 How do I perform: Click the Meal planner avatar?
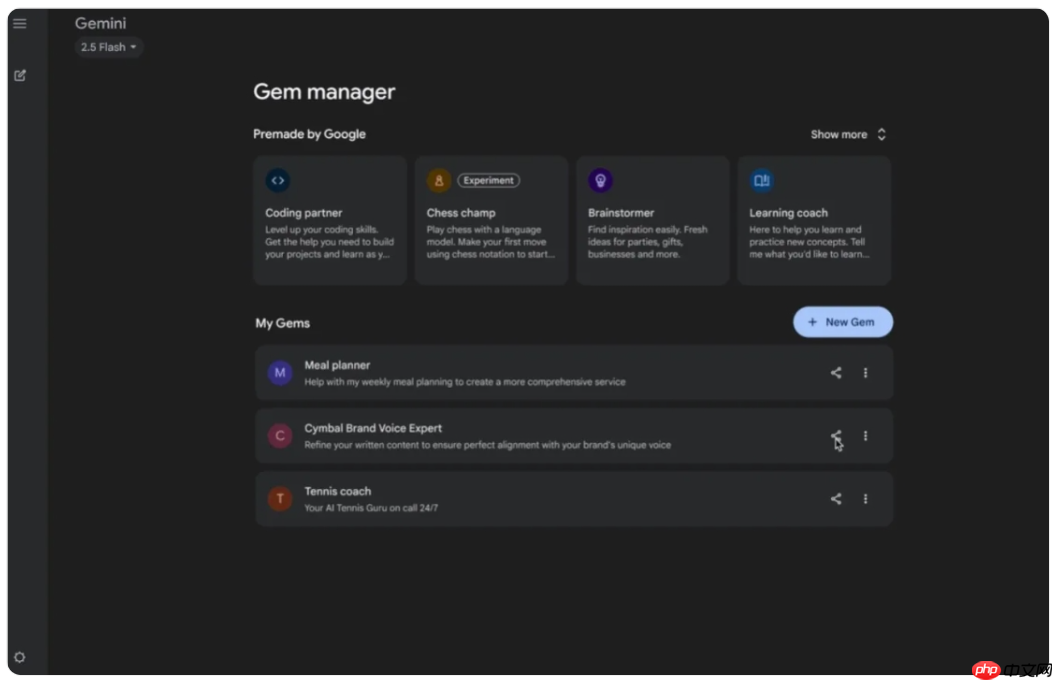pyautogui.click(x=279, y=372)
